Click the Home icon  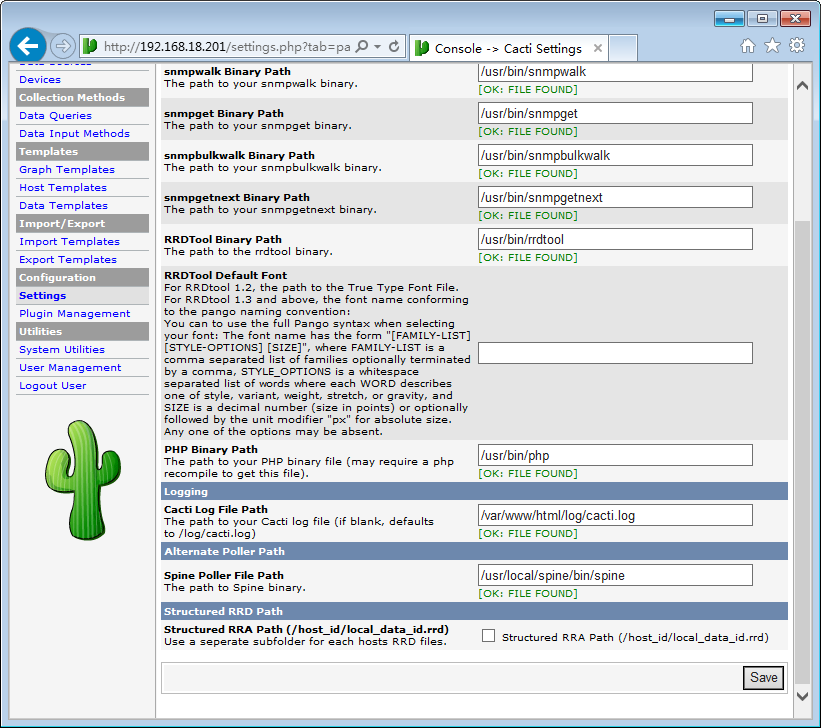click(x=748, y=46)
